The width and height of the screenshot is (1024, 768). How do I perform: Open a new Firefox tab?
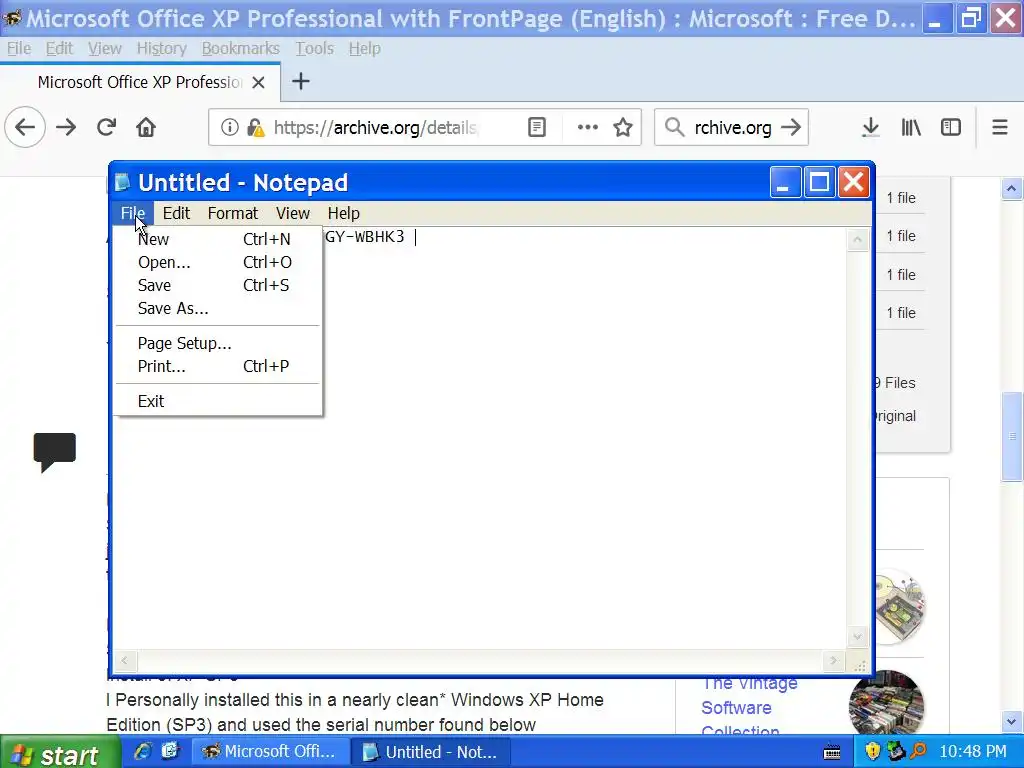tap(300, 82)
